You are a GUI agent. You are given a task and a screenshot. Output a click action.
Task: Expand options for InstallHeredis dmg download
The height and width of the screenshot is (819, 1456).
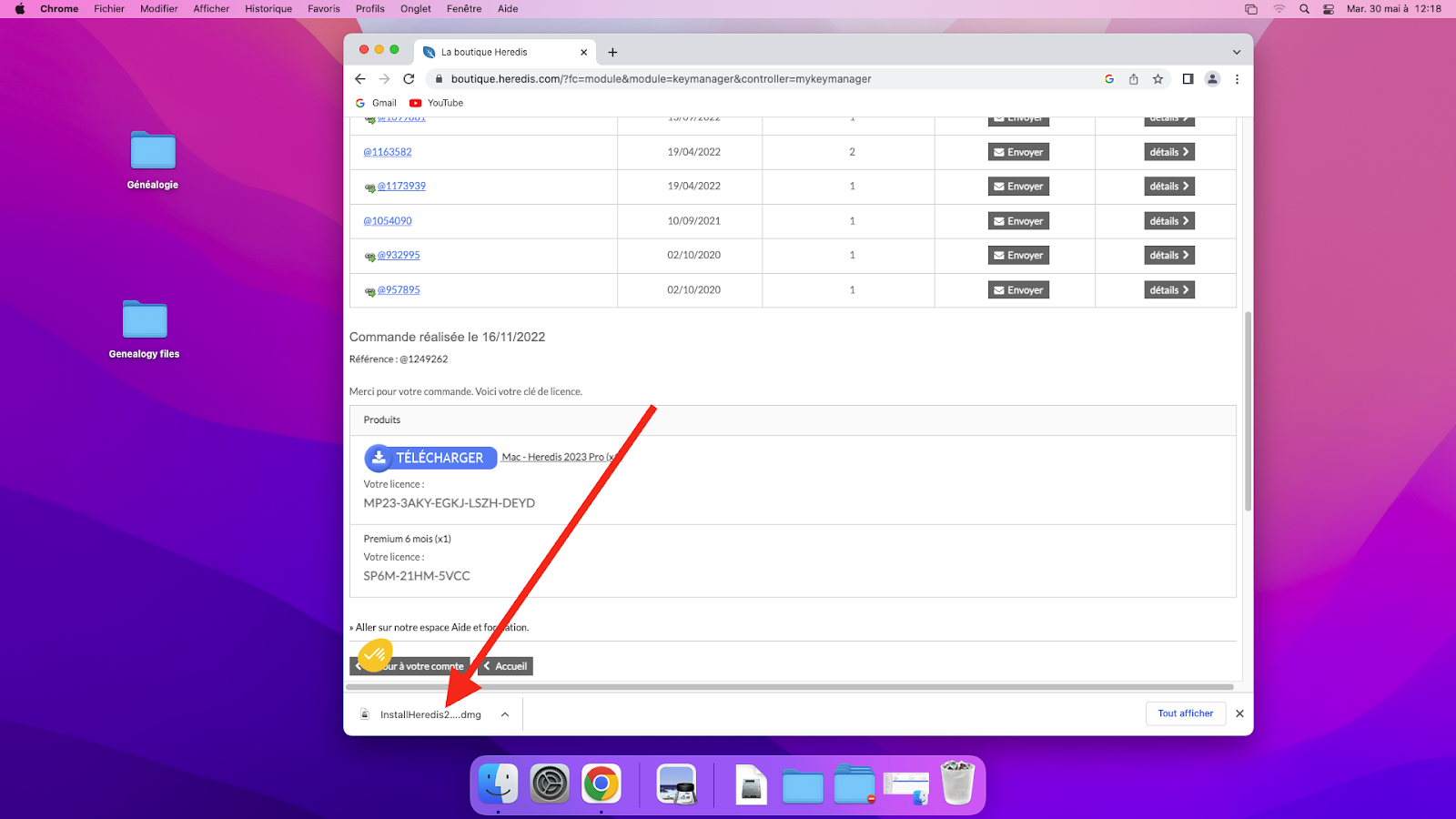pos(505,714)
